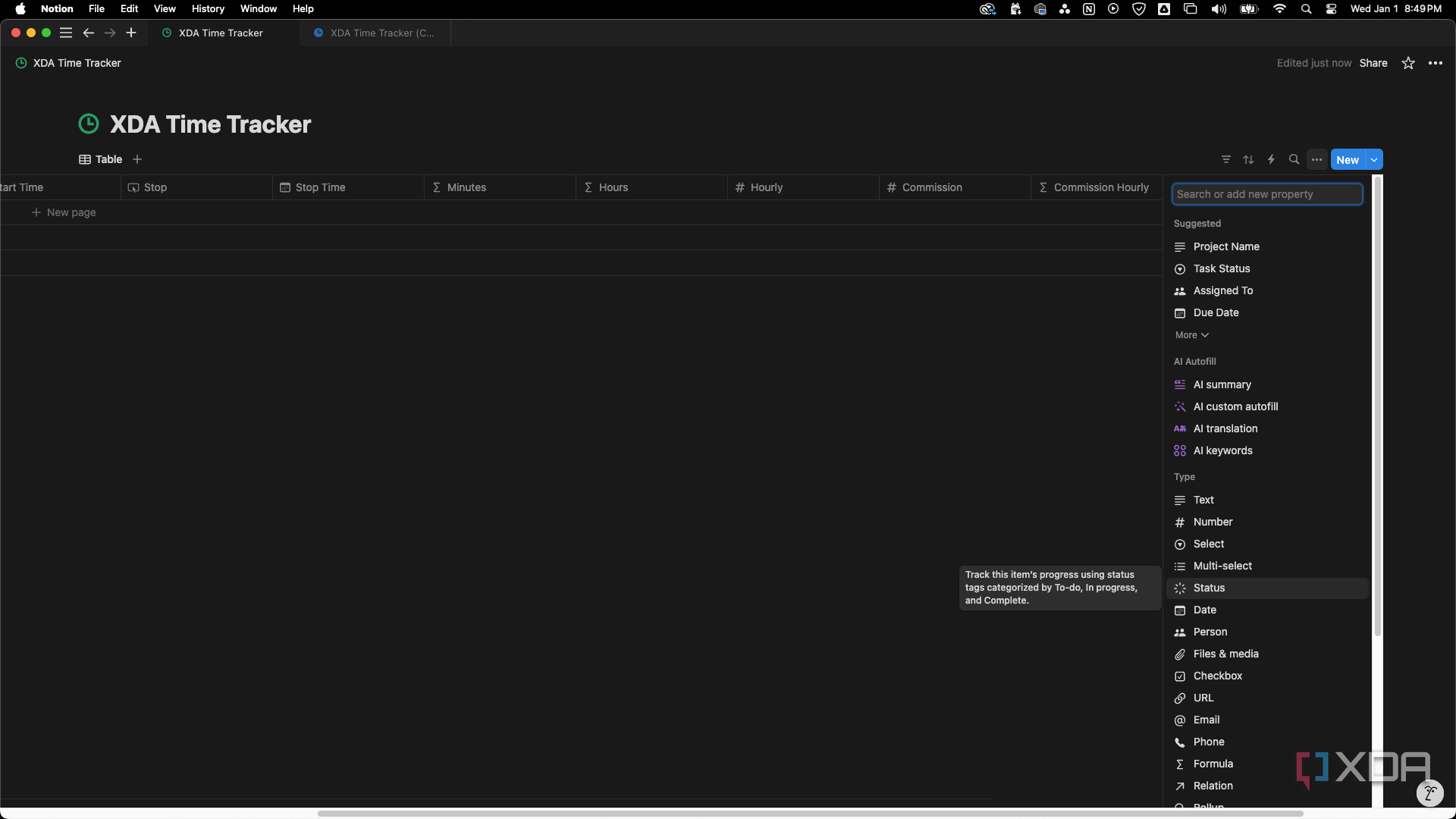Choose the Select property type
This screenshot has height=819, width=1456.
tap(1267, 544)
